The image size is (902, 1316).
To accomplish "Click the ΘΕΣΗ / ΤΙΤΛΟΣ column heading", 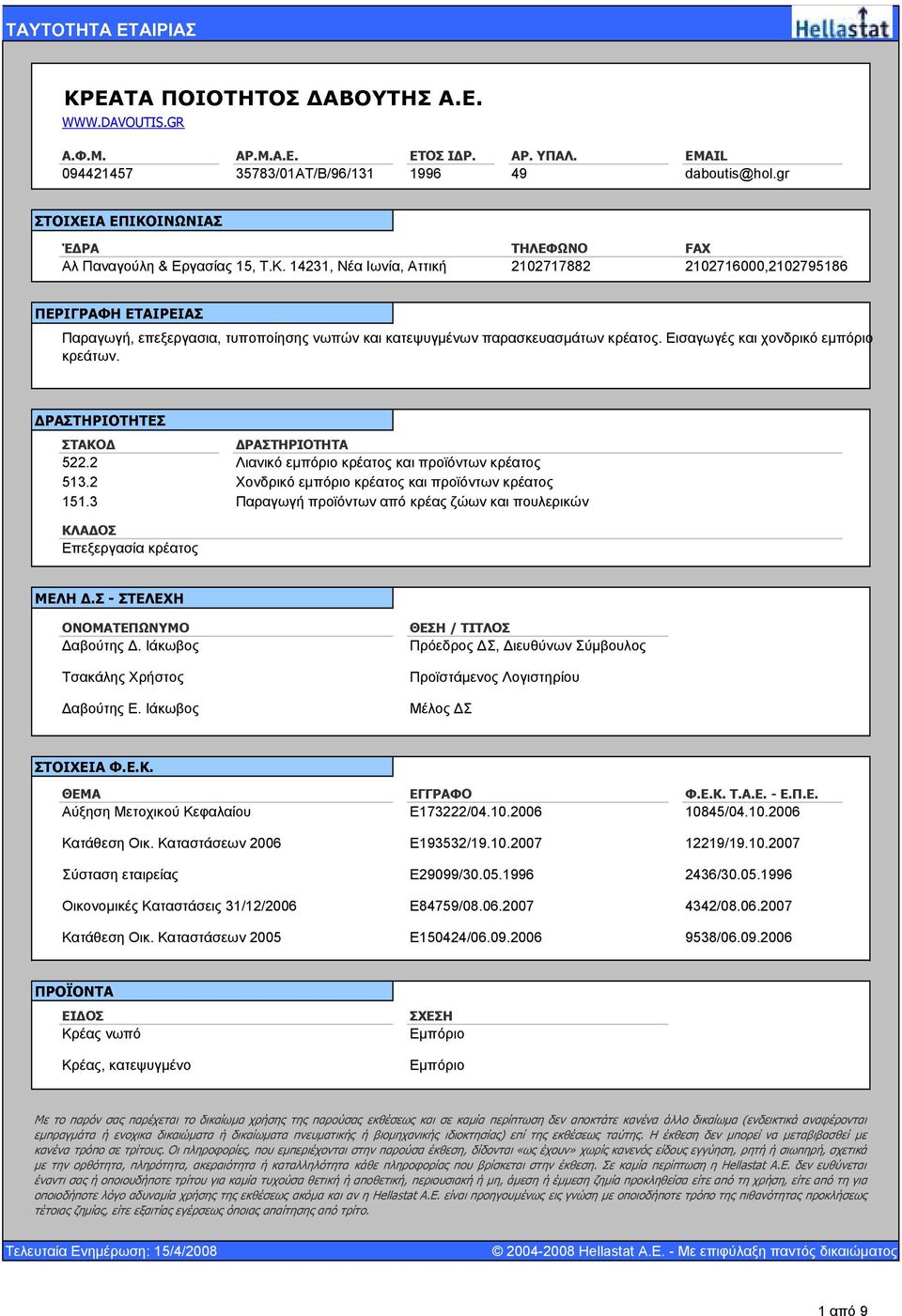I will tap(459, 627).
